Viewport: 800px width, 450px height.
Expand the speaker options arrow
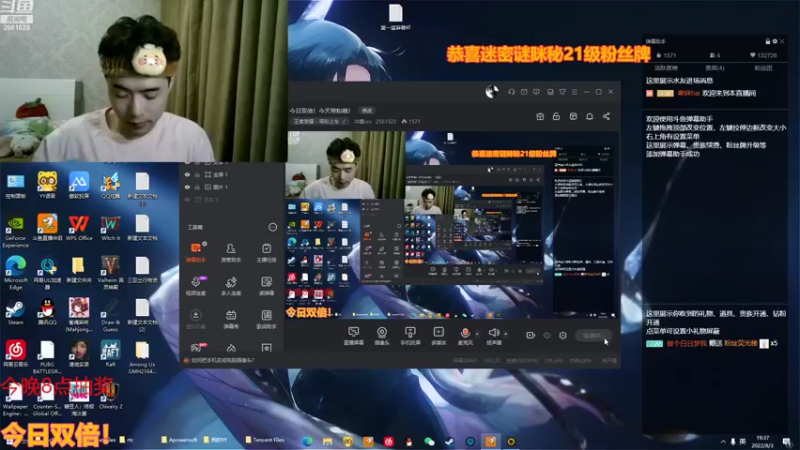point(506,334)
